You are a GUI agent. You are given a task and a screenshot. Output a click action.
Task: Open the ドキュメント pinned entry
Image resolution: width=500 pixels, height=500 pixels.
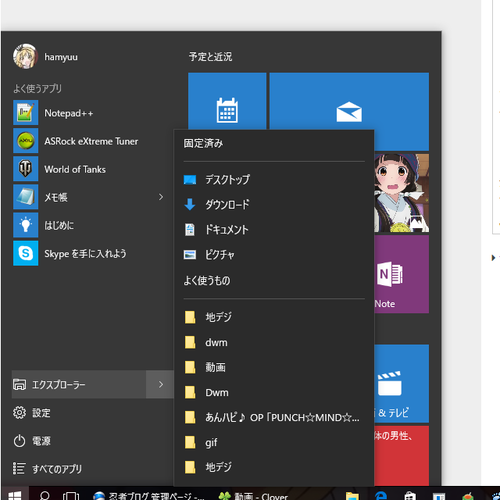coord(273,230)
